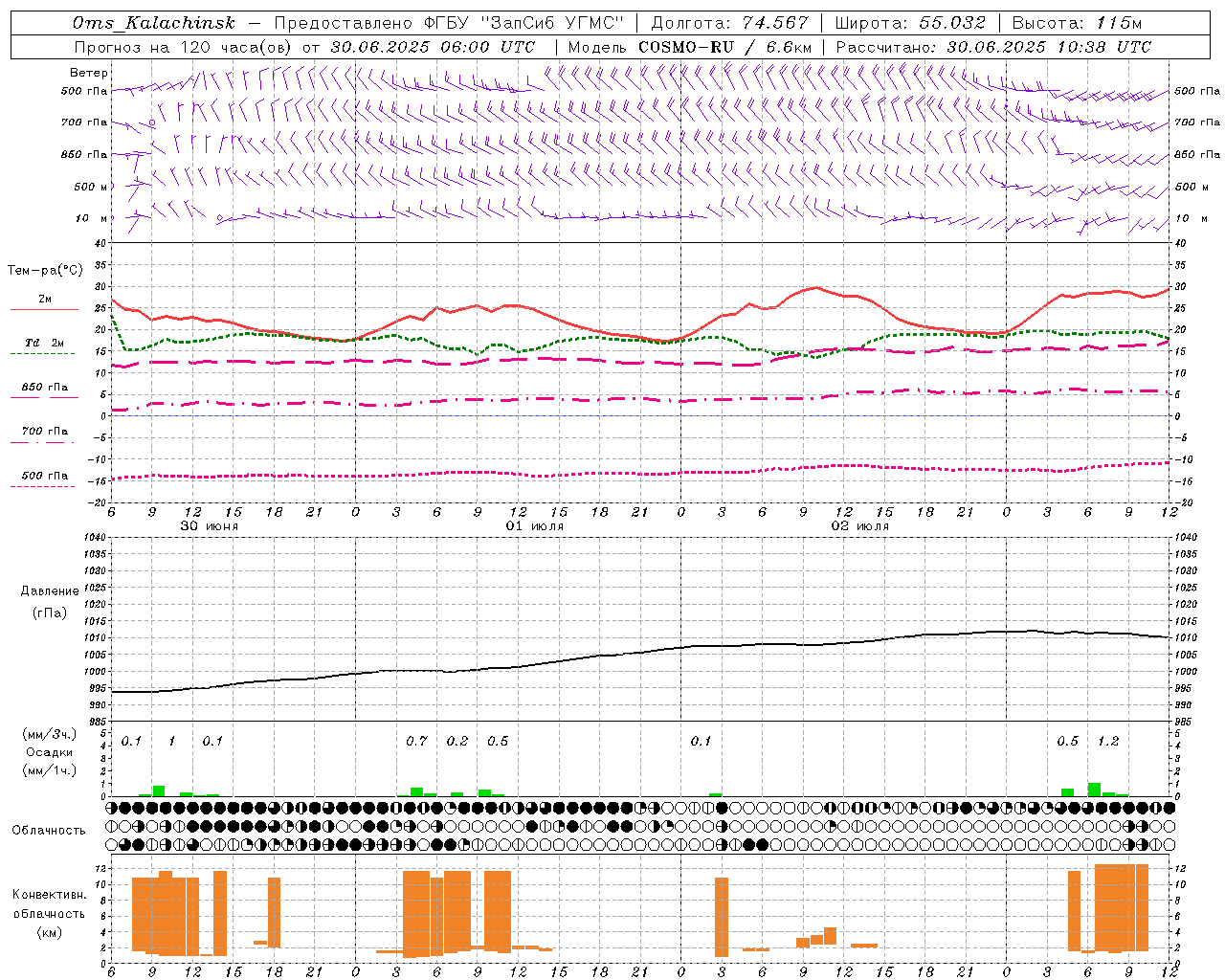This screenshot has width=1225, height=980.
Task: Select the computed time Рассчитано: 30.06.2025 10:38 UTC
Action: [993, 47]
